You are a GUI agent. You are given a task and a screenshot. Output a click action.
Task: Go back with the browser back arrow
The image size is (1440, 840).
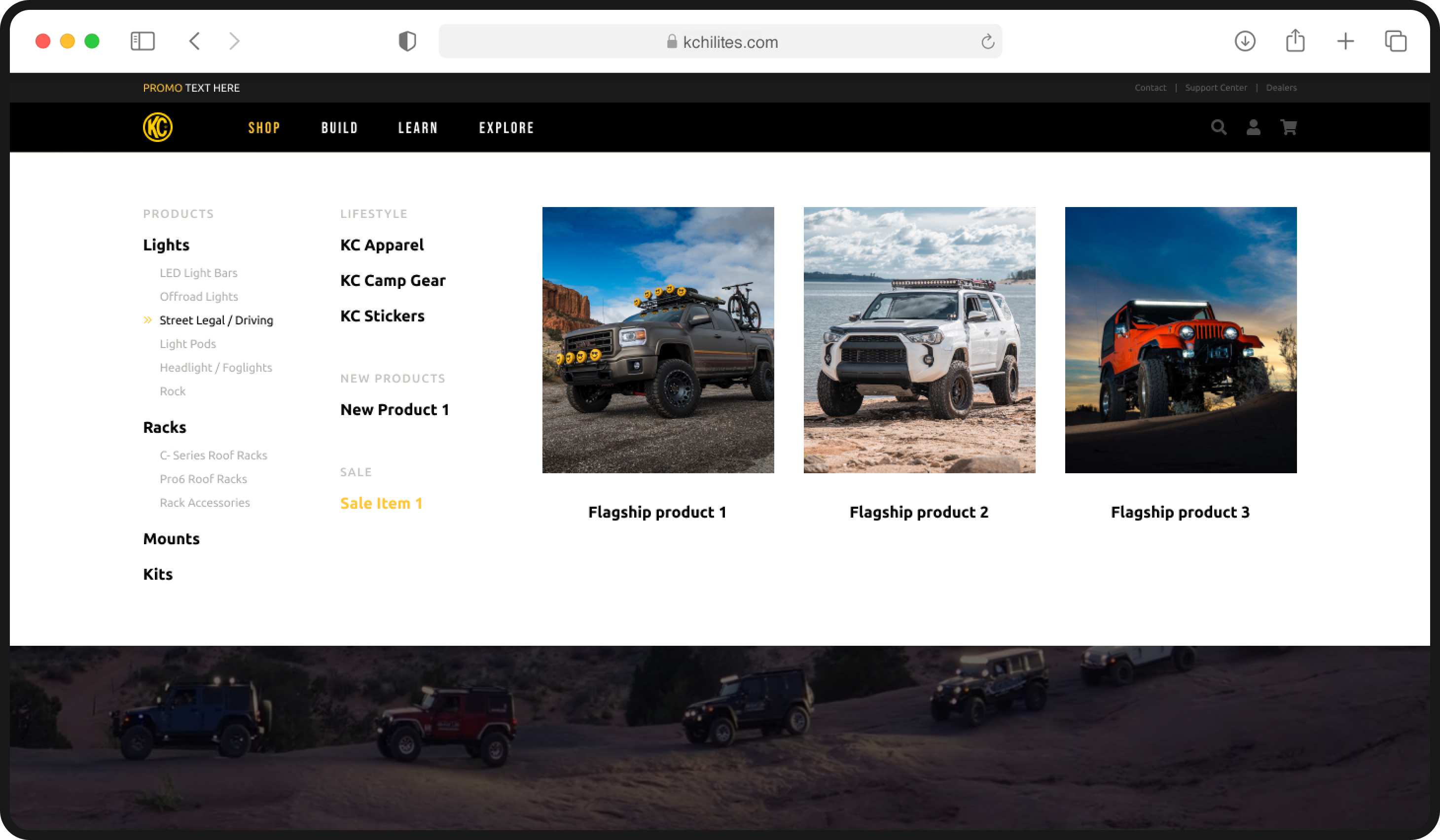pos(194,41)
